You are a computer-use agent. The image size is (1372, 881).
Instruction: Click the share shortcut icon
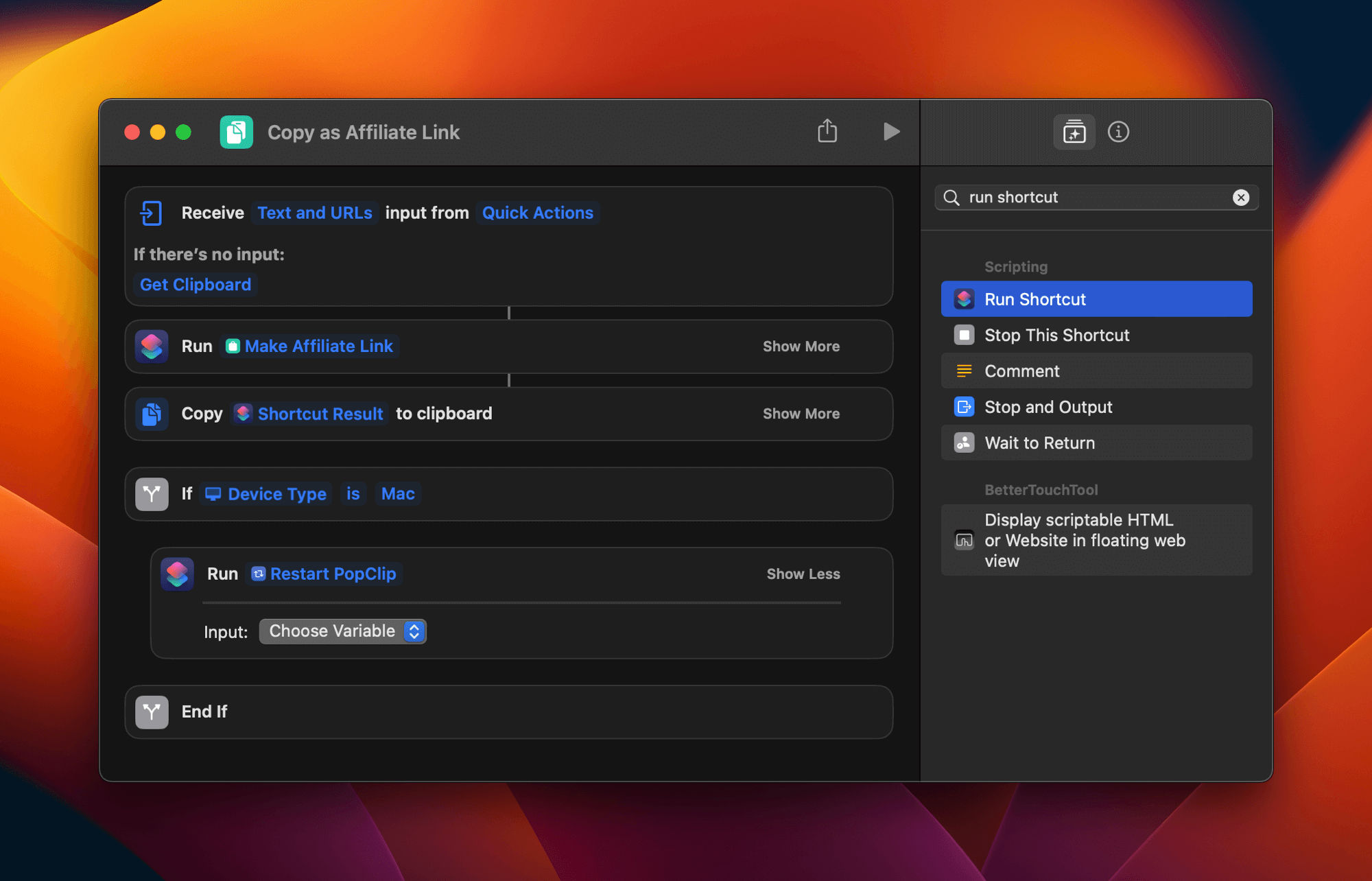827,131
